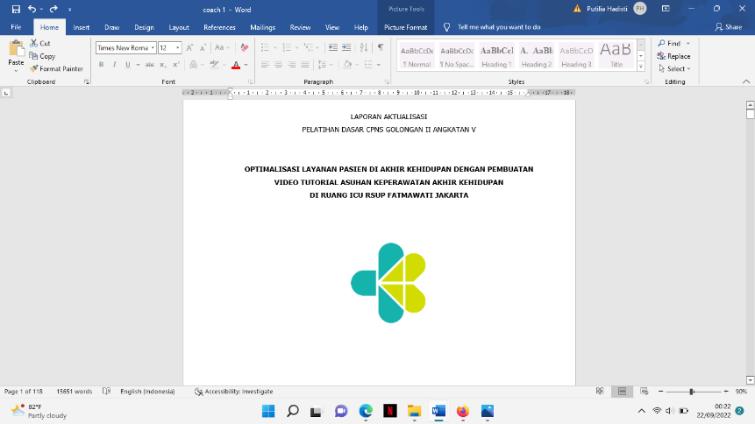Click the Share button
Image resolution: width=755 pixels, height=424 pixels.
coord(728,27)
